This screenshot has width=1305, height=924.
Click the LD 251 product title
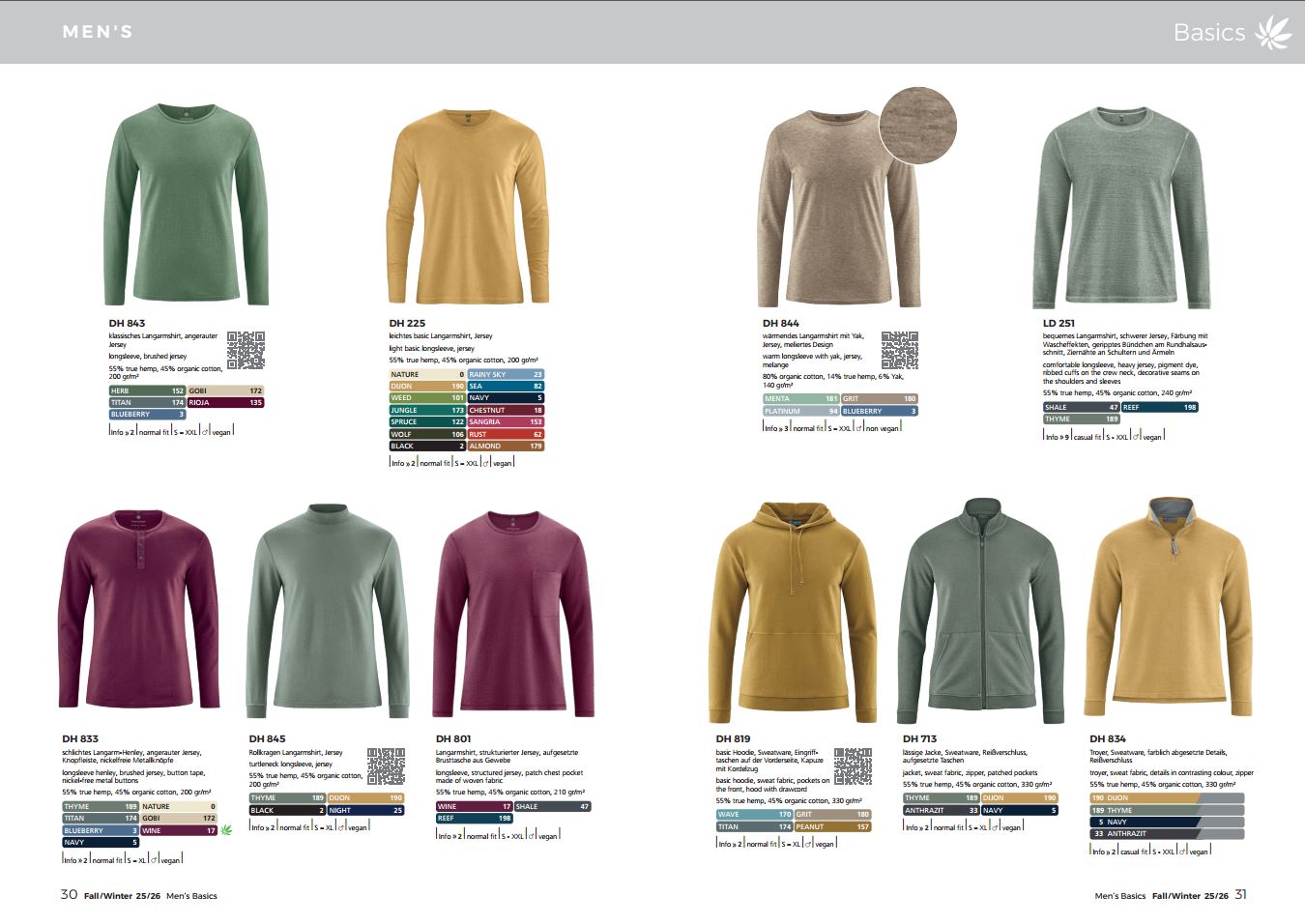point(1058,323)
